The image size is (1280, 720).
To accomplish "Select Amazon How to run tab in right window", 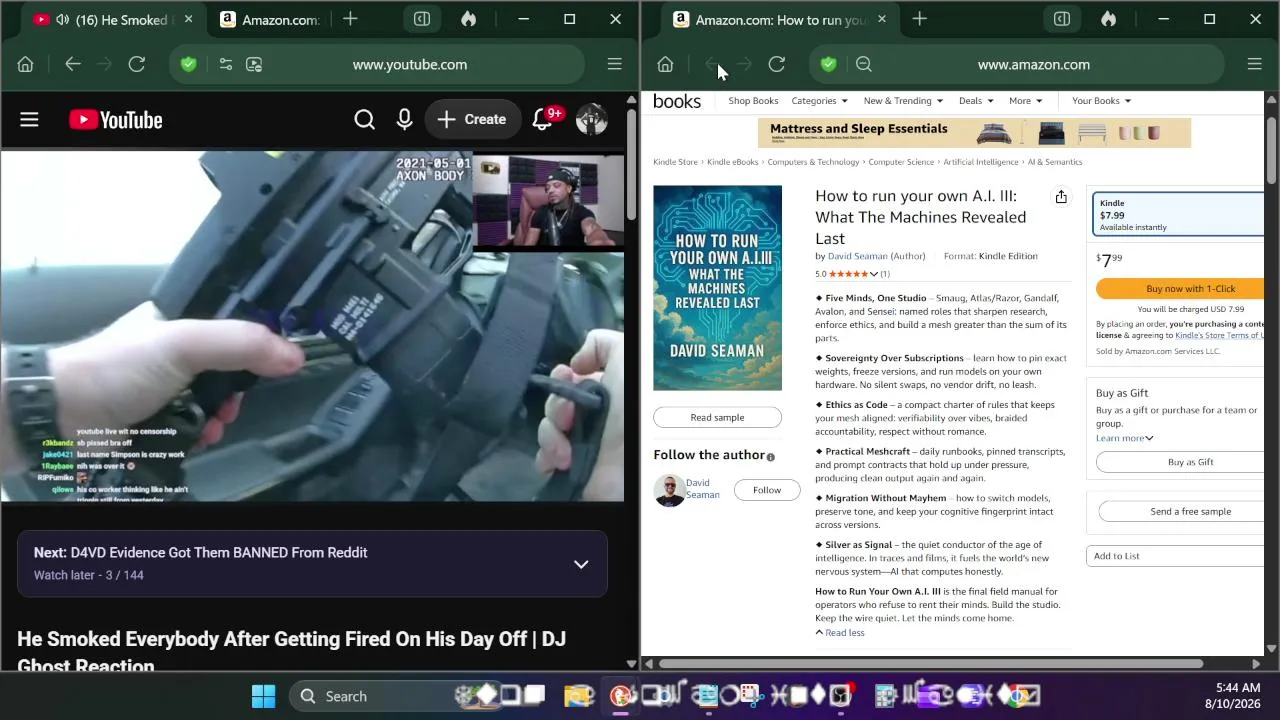I will point(780,20).
